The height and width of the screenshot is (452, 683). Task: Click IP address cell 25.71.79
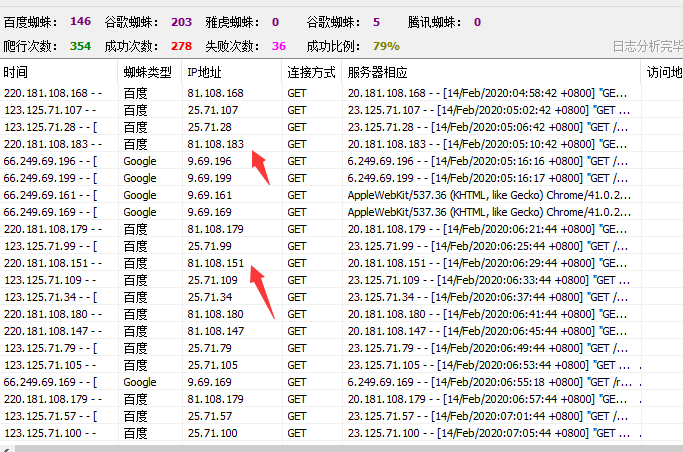tap(210, 348)
